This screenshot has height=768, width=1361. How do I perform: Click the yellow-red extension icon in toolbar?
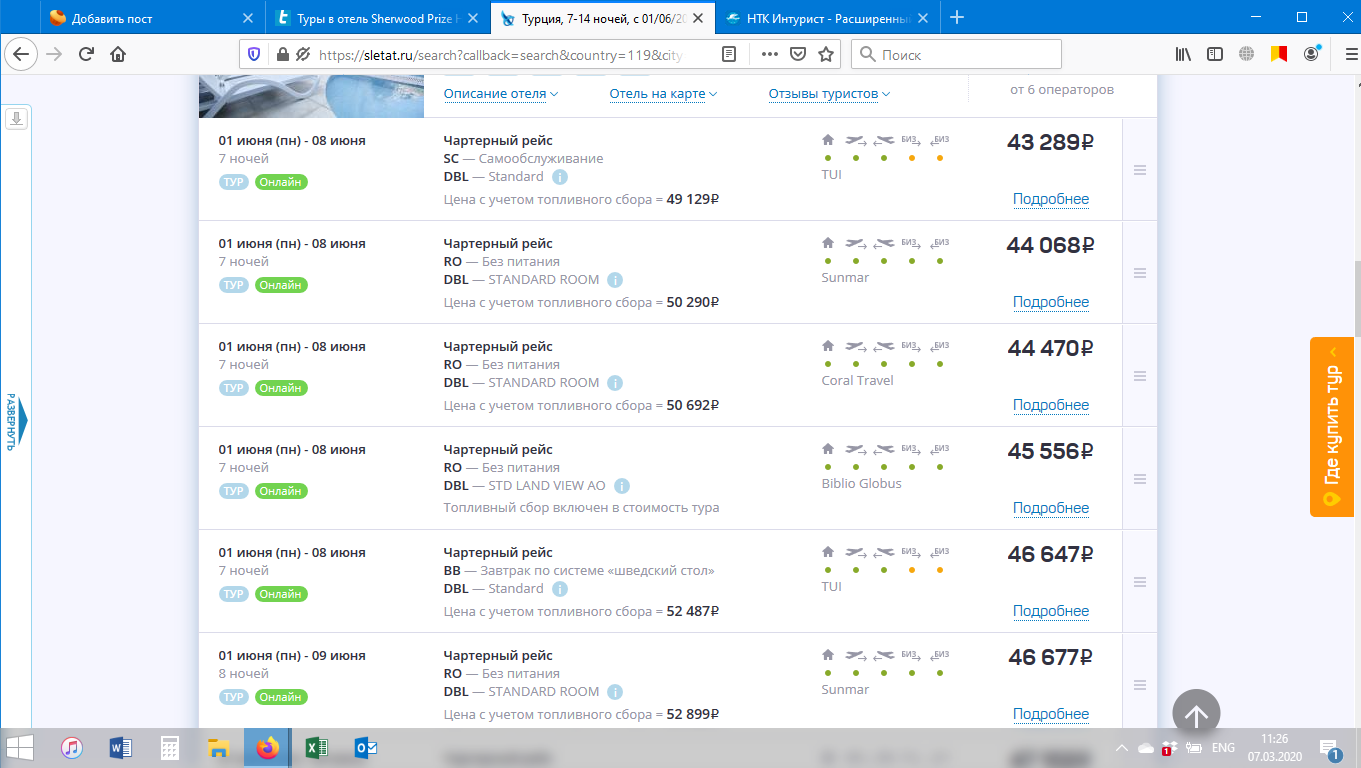pos(1278,54)
